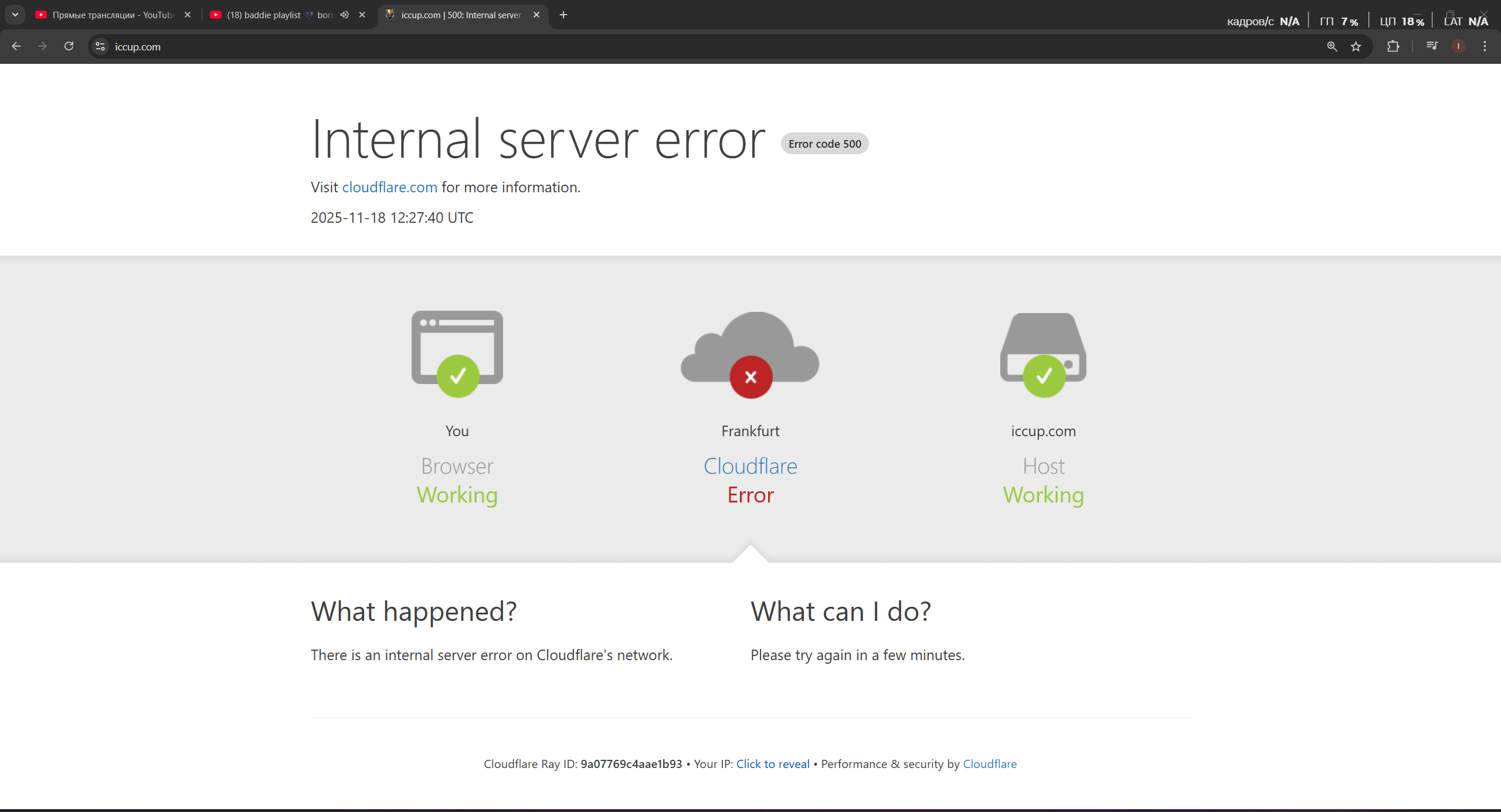
Task: Click the zoom magnifier icon in address bar
Action: (1332, 46)
